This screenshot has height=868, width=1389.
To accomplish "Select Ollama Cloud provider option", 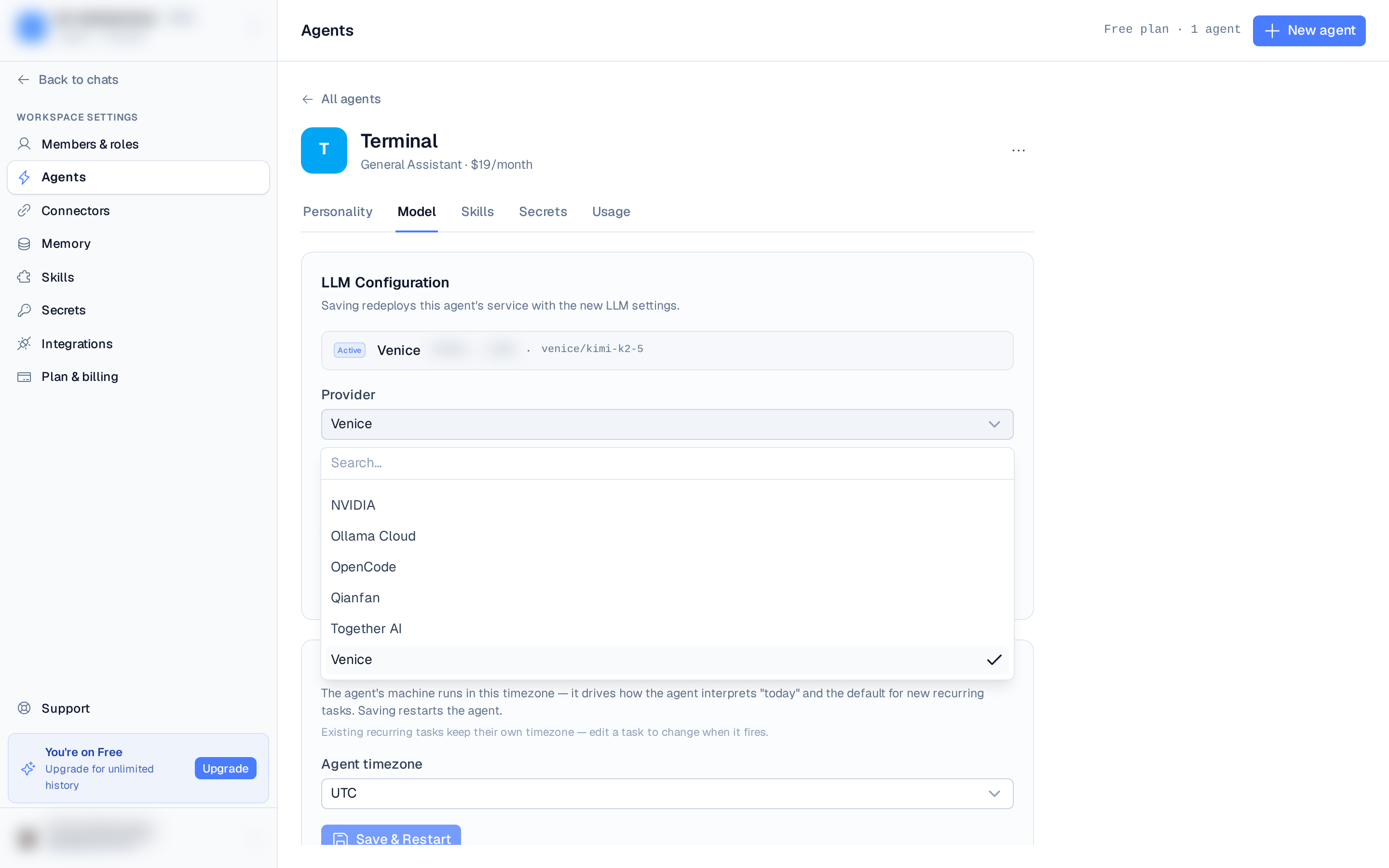I will coord(667,536).
